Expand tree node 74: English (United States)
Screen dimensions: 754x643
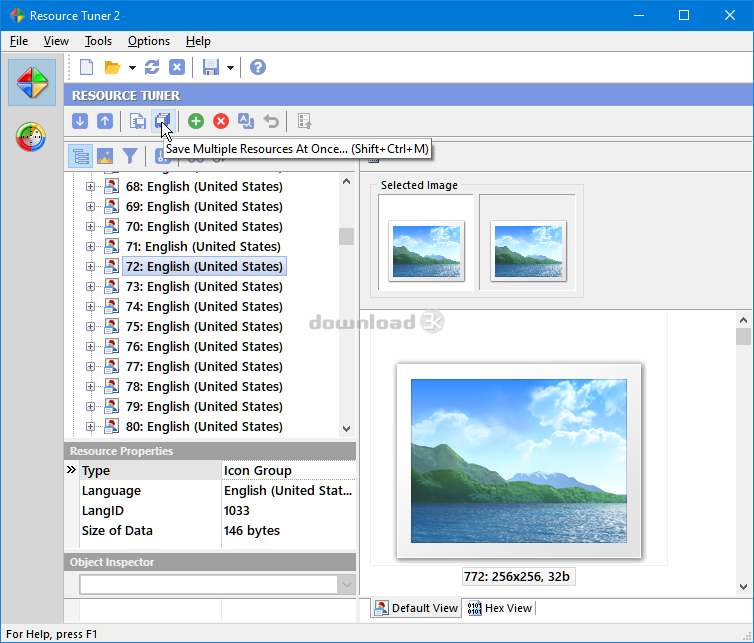tap(90, 307)
